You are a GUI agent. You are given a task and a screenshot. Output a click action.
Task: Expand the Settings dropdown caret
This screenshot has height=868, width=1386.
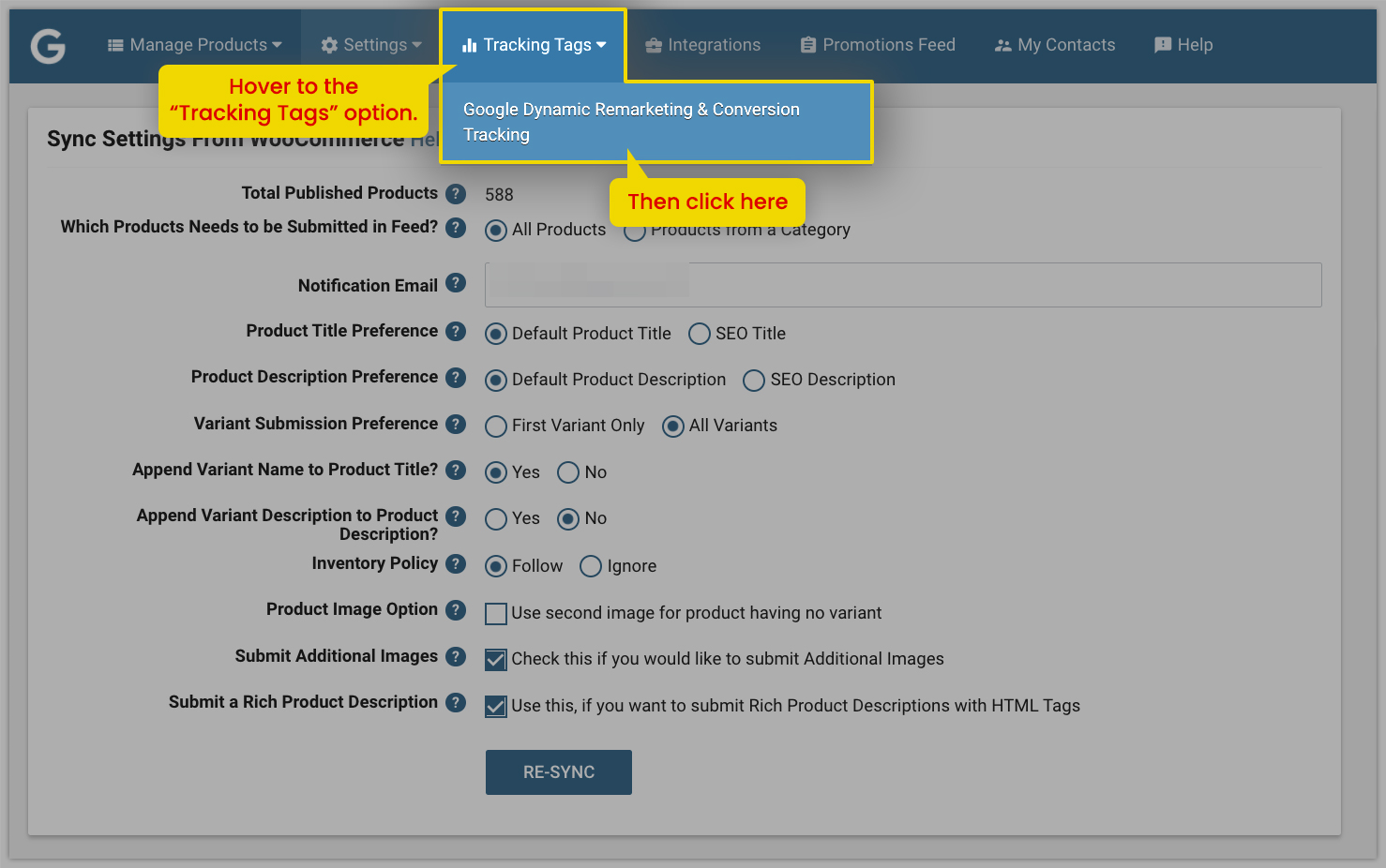416,45
